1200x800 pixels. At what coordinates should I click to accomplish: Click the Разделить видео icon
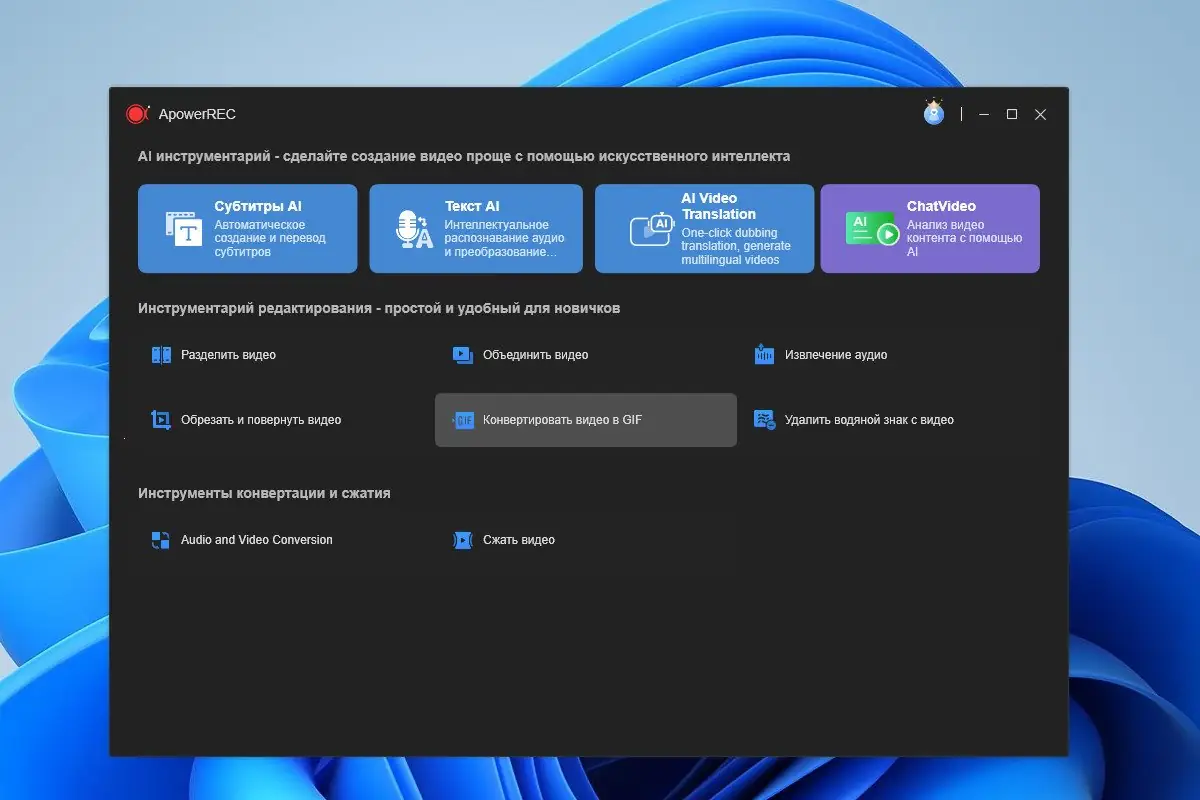click(x=161, y=355)
